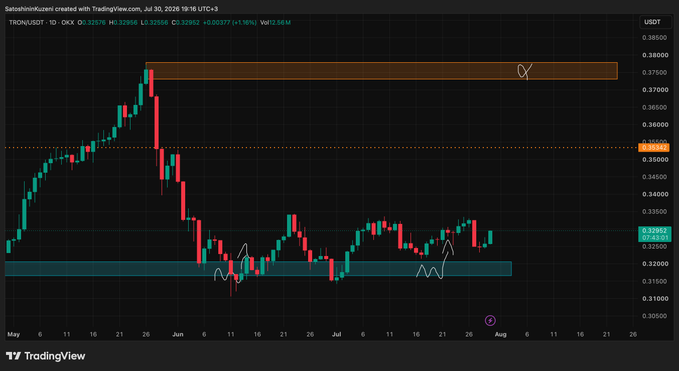Click the 0.31000 price axis label
The height and width of the screenshot is (371, 679).
654,299
